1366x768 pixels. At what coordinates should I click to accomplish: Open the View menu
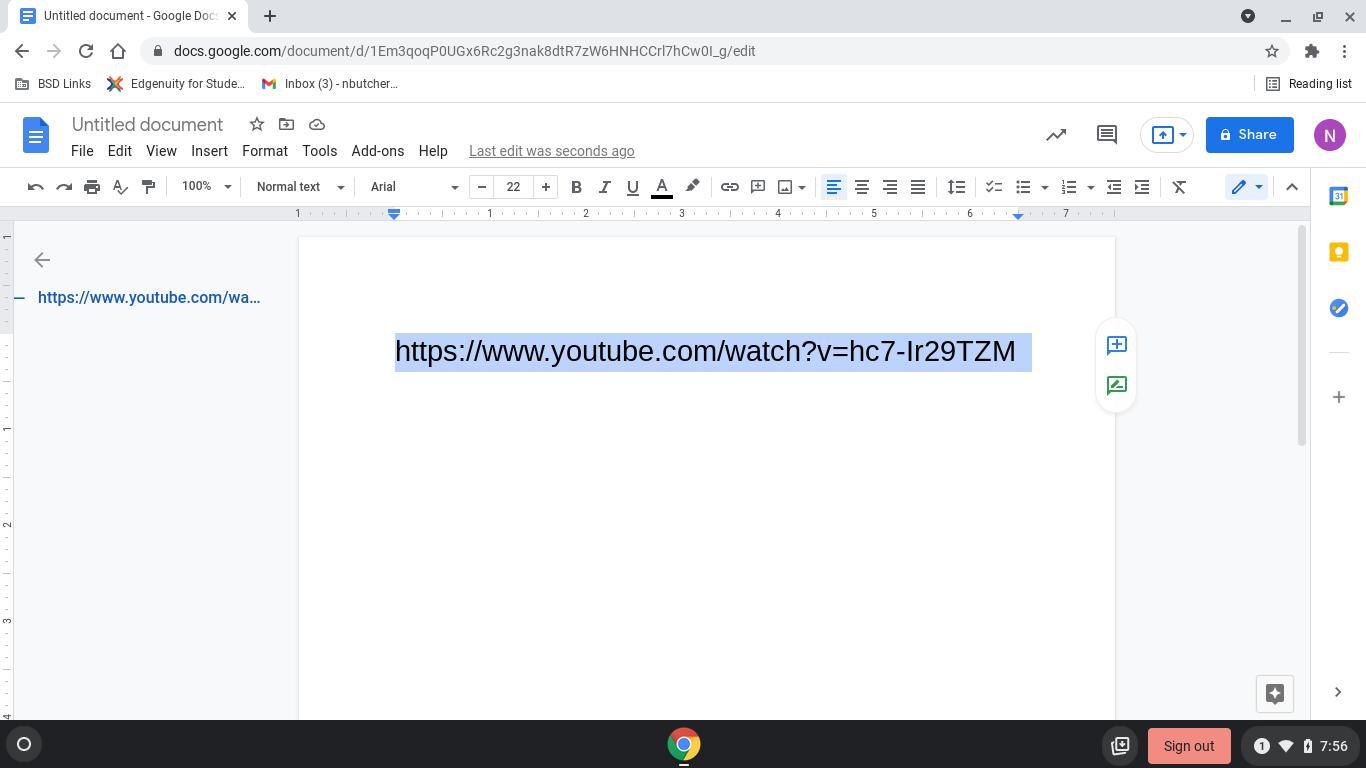pyautogui.click(x=161, y=151)
